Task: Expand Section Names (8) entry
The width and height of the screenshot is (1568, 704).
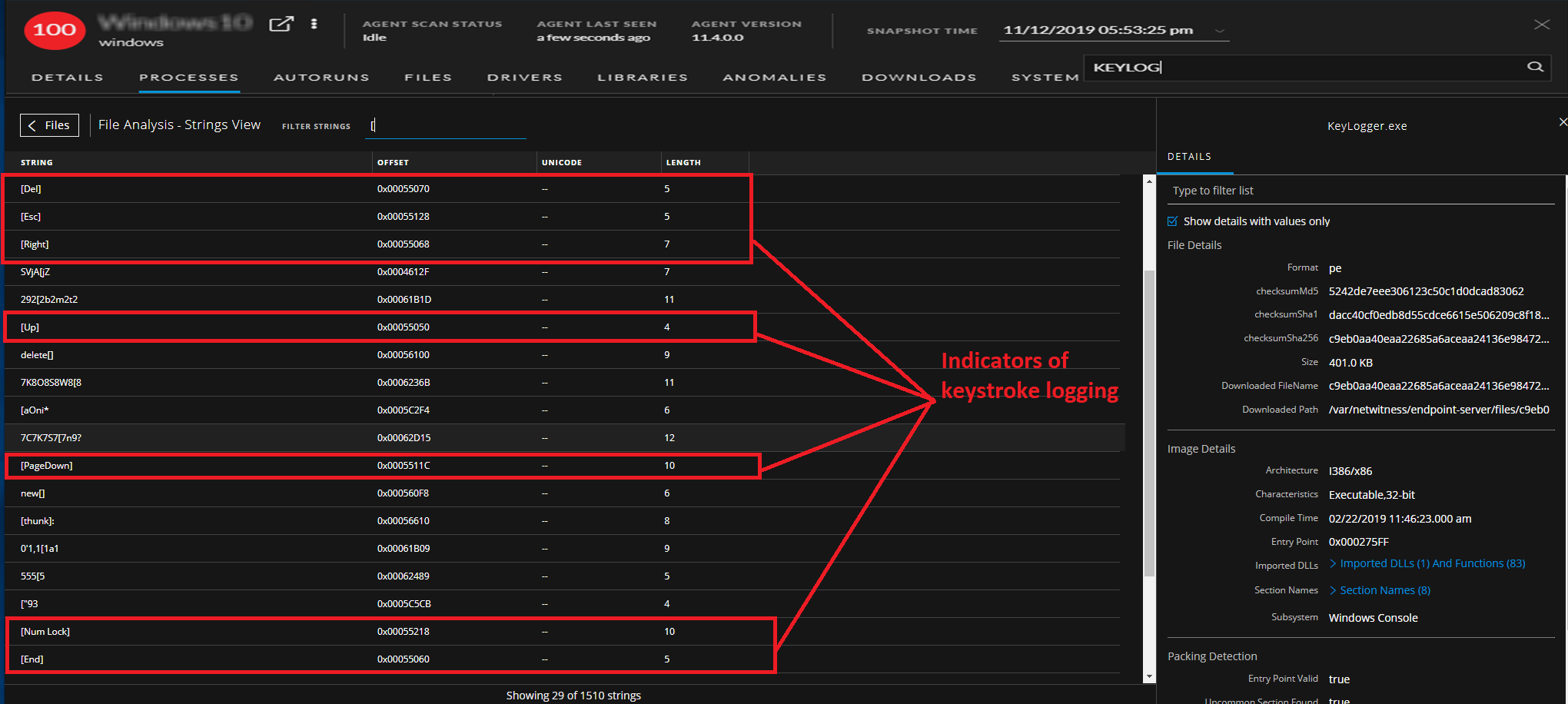Action: coord(1384,590)
